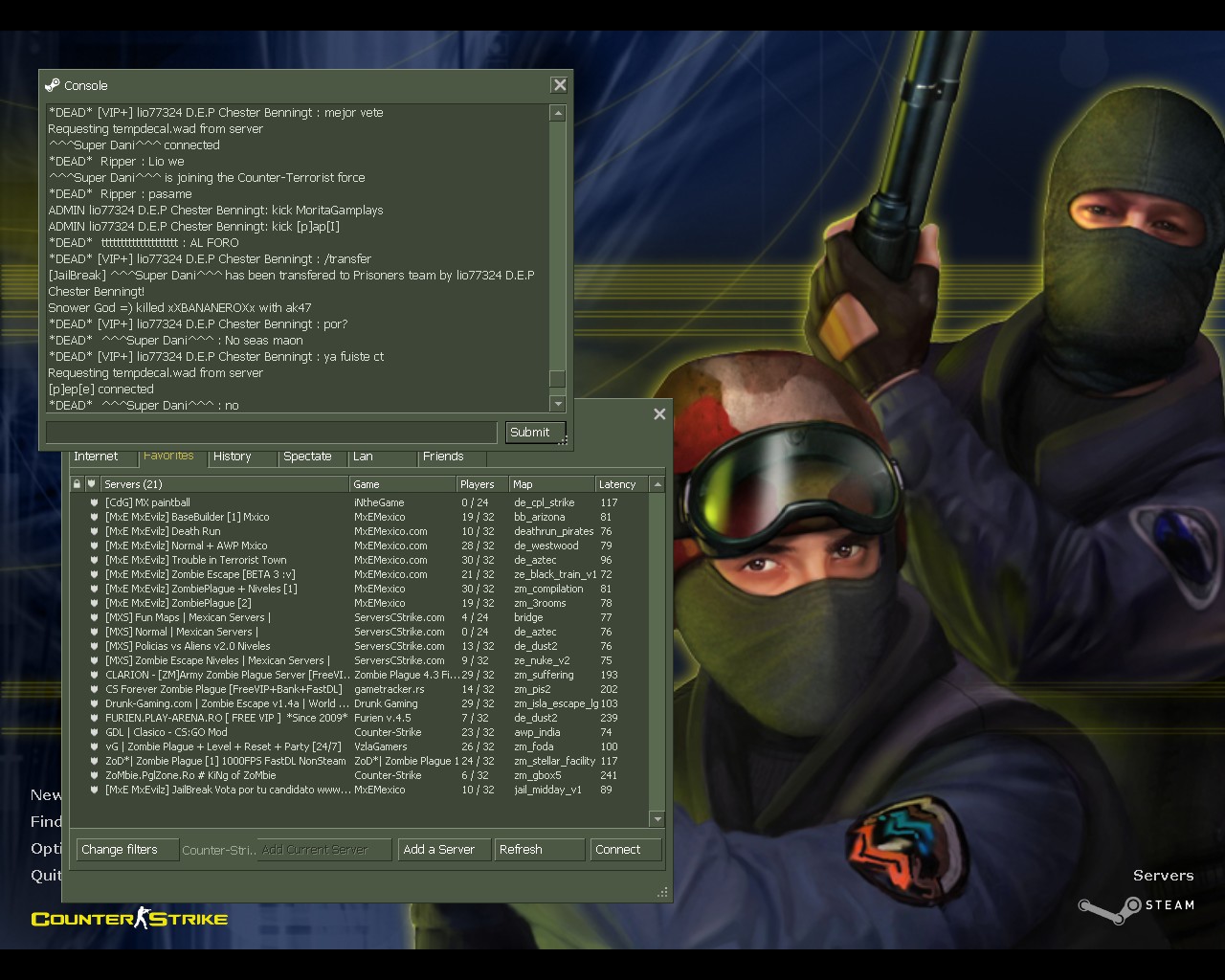This screenshot has width=1225, height=980.
Task: Click the shield icon beside [MXS] Zombie Escape Niveles
Action: pos(95,660)
